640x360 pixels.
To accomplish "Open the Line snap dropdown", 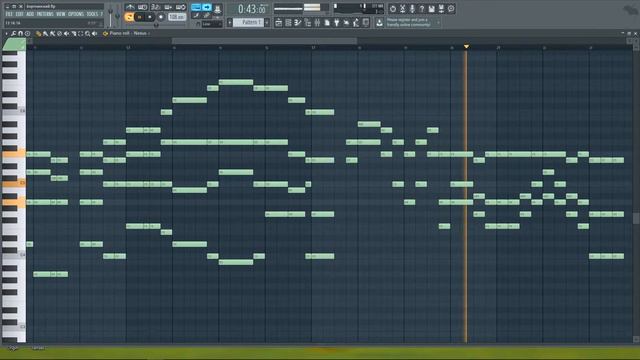I will click(211, 24).
